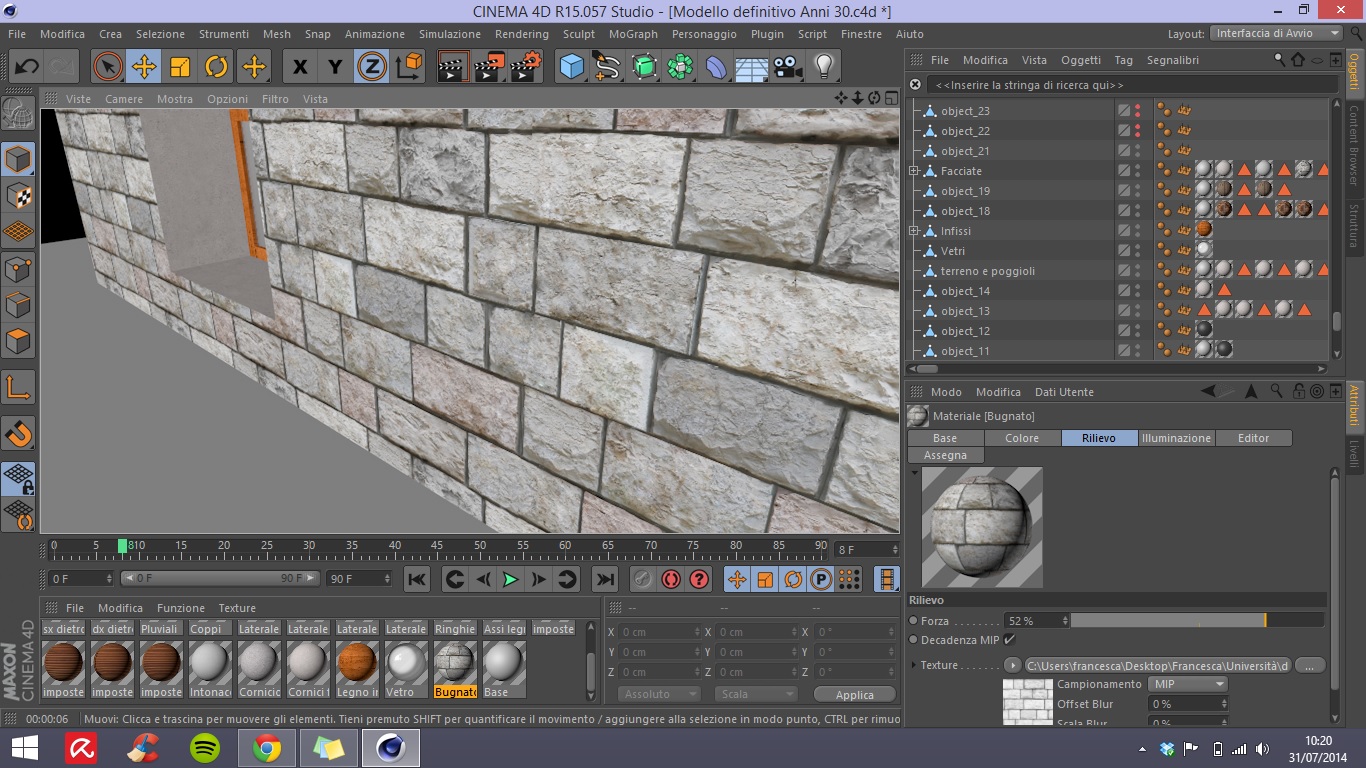Select the Rotate tool in top toolbar

[x=217, y=67]
